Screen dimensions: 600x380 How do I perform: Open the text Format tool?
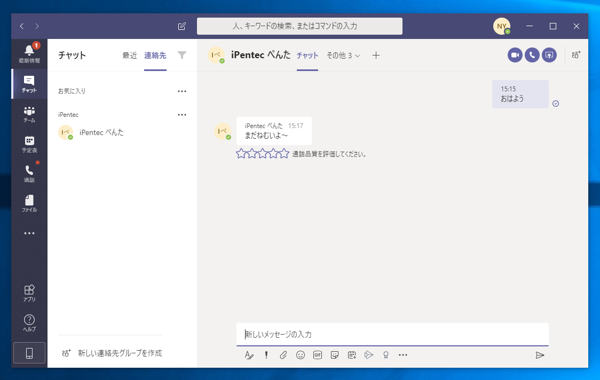point(249,355)
